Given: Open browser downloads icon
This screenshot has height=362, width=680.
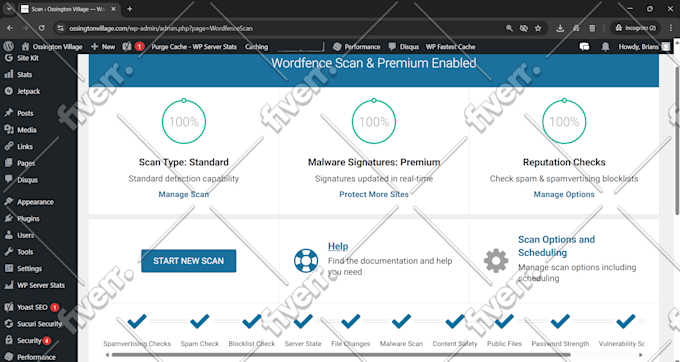Looking at the screenshot, I should pyautogui.click(x=560, y=28).
